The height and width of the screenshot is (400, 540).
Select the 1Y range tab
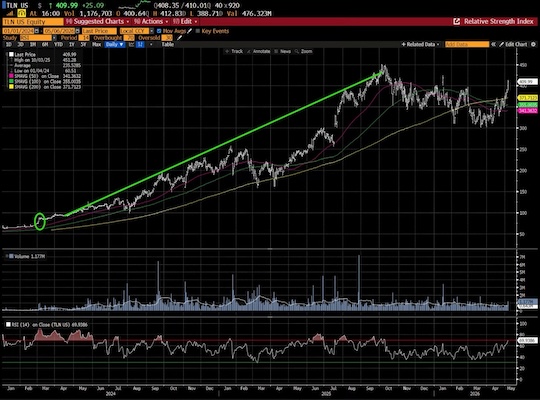(72, 44)
